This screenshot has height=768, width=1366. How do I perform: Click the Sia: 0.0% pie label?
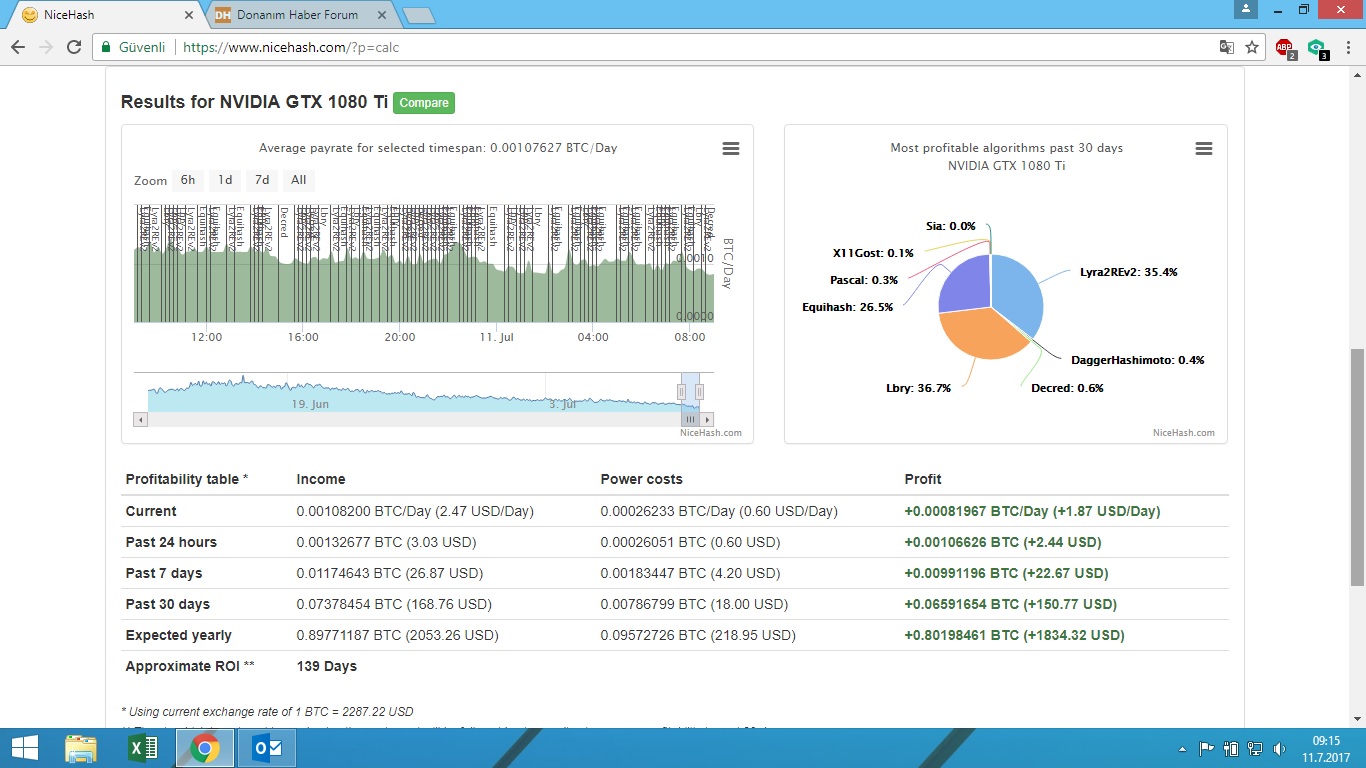(x=950, y=227)
